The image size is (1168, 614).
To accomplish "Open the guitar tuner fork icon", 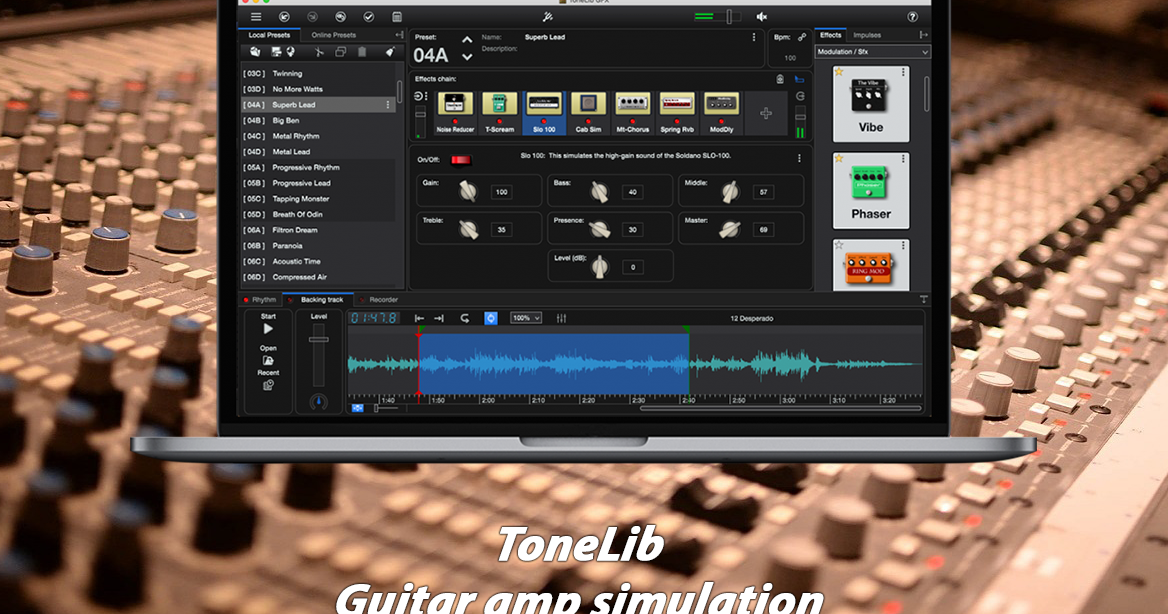I will coord(548,16).
